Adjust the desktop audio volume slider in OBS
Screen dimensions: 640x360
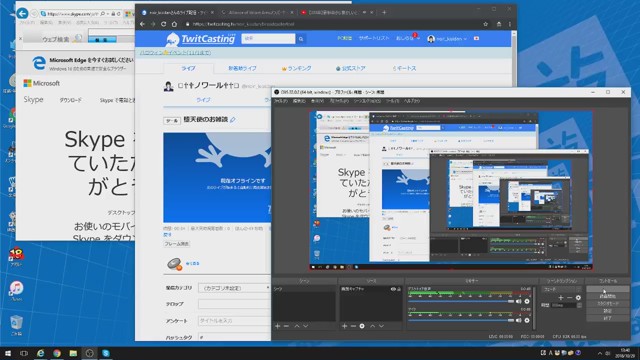(461, 301)
